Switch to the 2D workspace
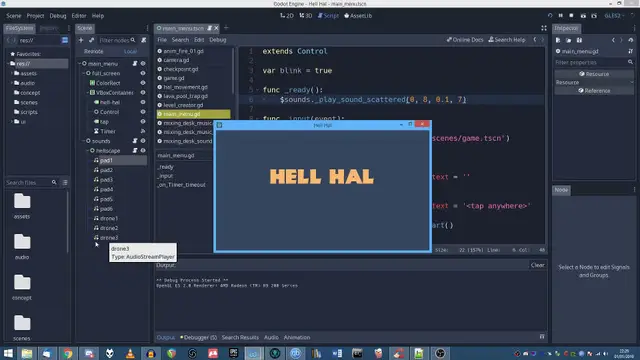Image resolution: width=640 pixels, height=360 pixels. point(287,16)
